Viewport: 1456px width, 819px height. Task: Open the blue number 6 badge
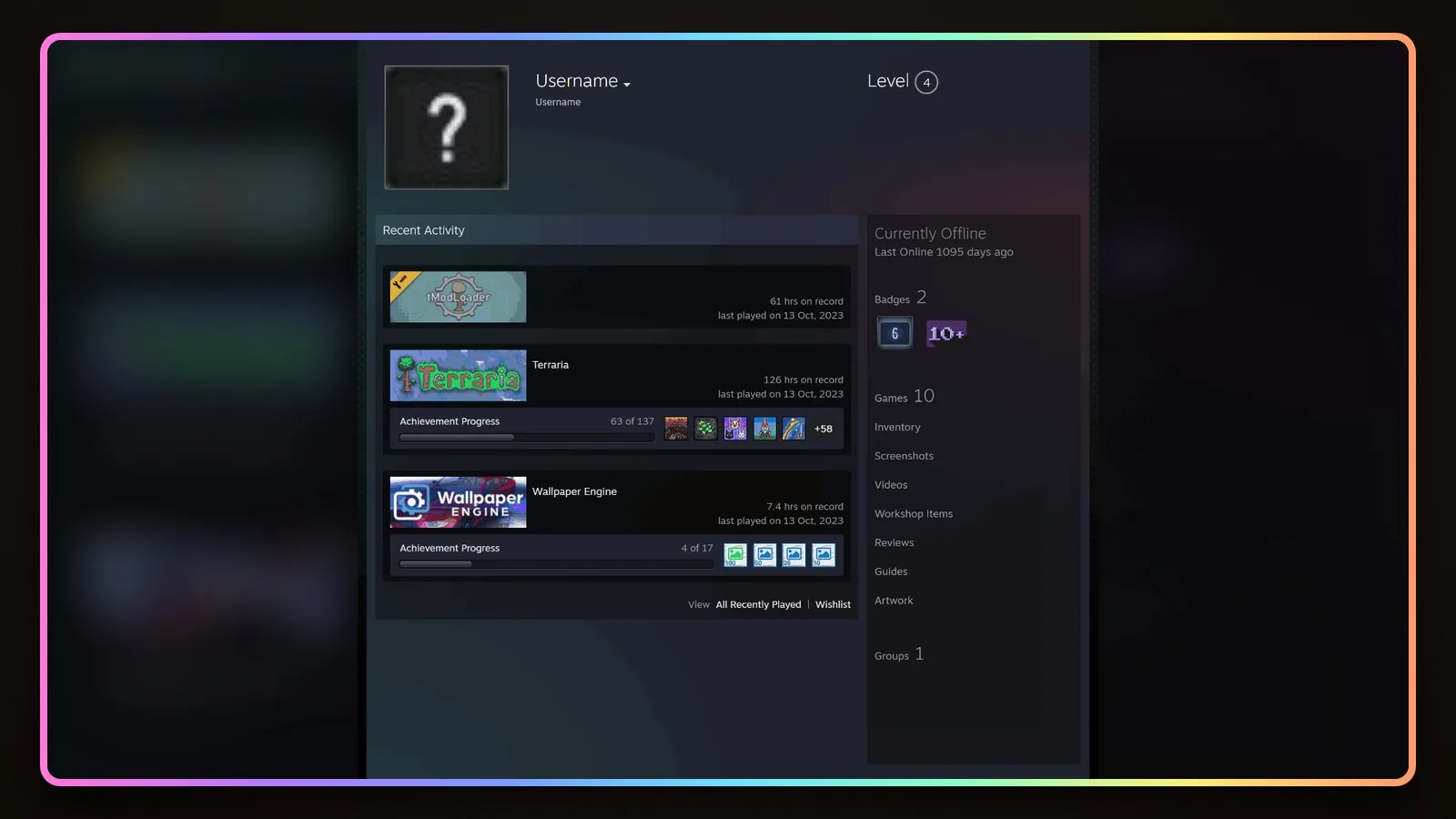(x=895, y=333)
